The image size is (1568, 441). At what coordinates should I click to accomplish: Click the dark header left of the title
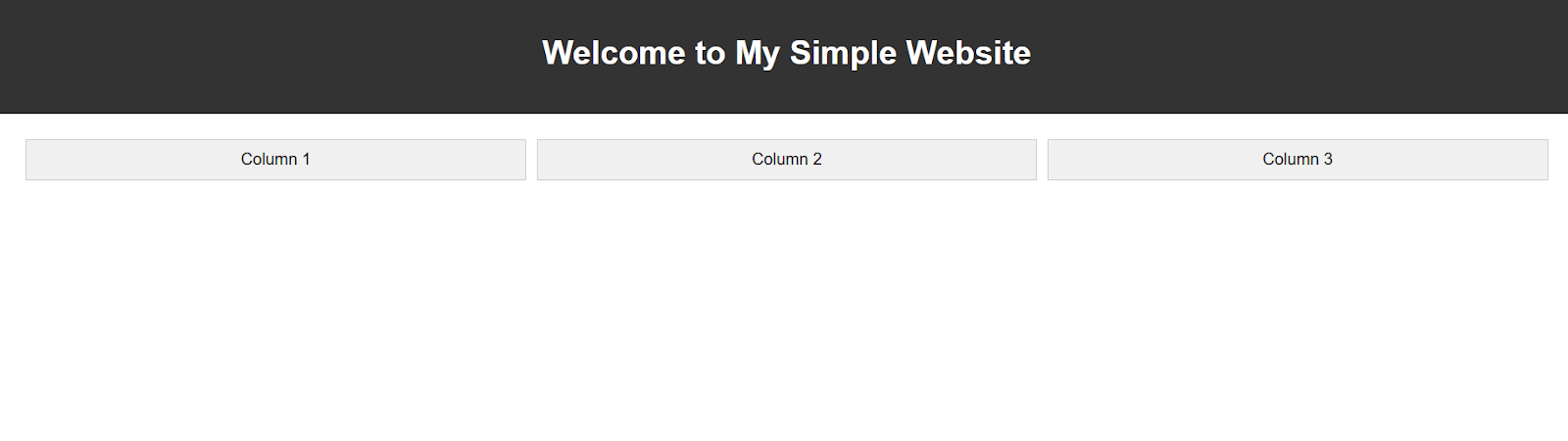coord(245,55)
